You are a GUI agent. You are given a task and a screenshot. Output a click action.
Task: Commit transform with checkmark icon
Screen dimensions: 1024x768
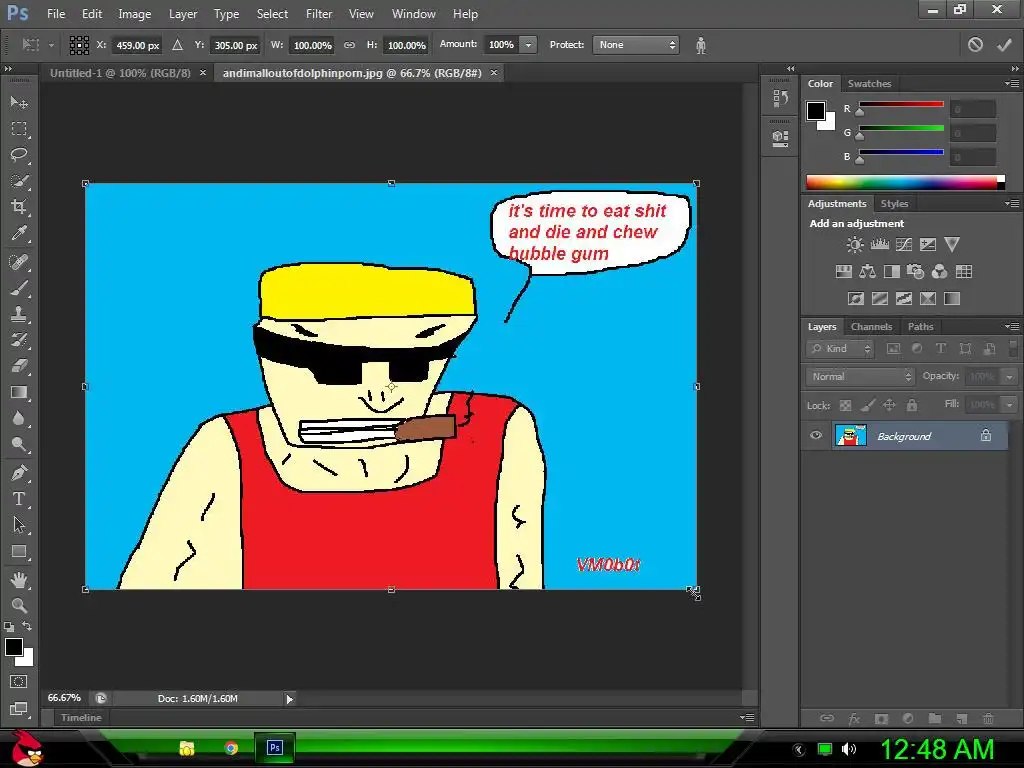click(1004, 45)
